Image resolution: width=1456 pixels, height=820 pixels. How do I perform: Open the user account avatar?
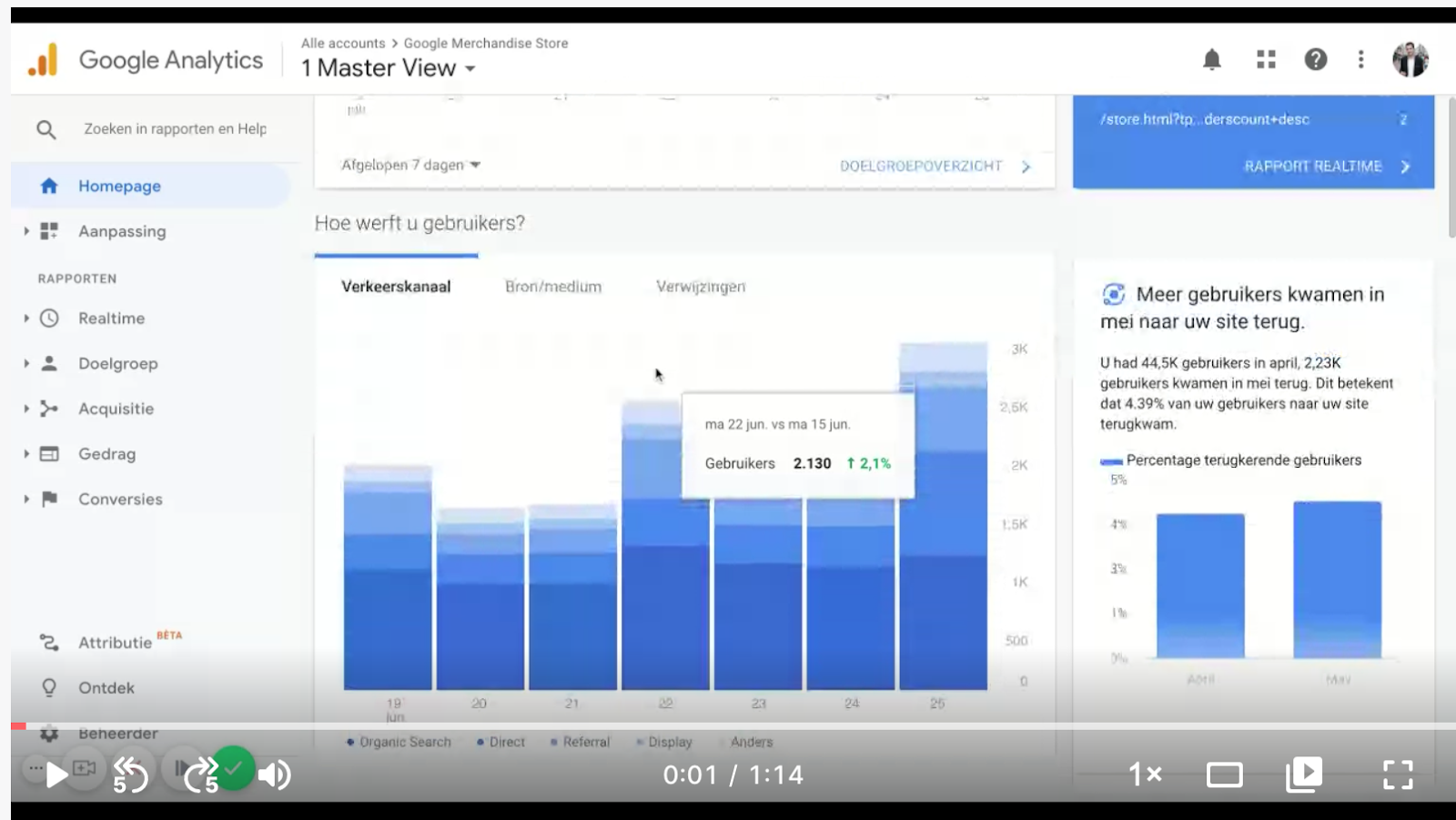point(1410,60)
